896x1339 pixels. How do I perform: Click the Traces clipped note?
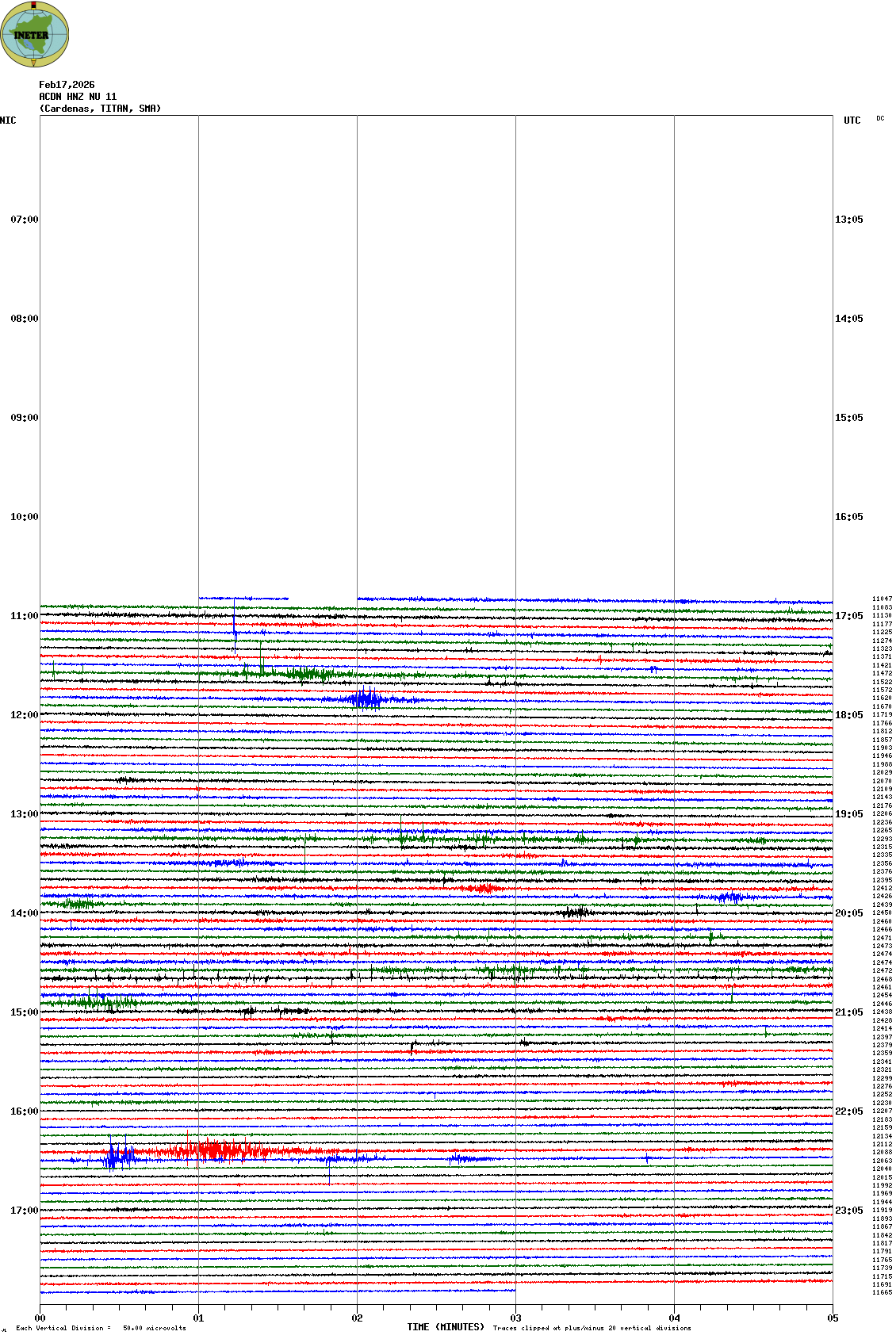pyautogui.click(x=592, y=1328)
